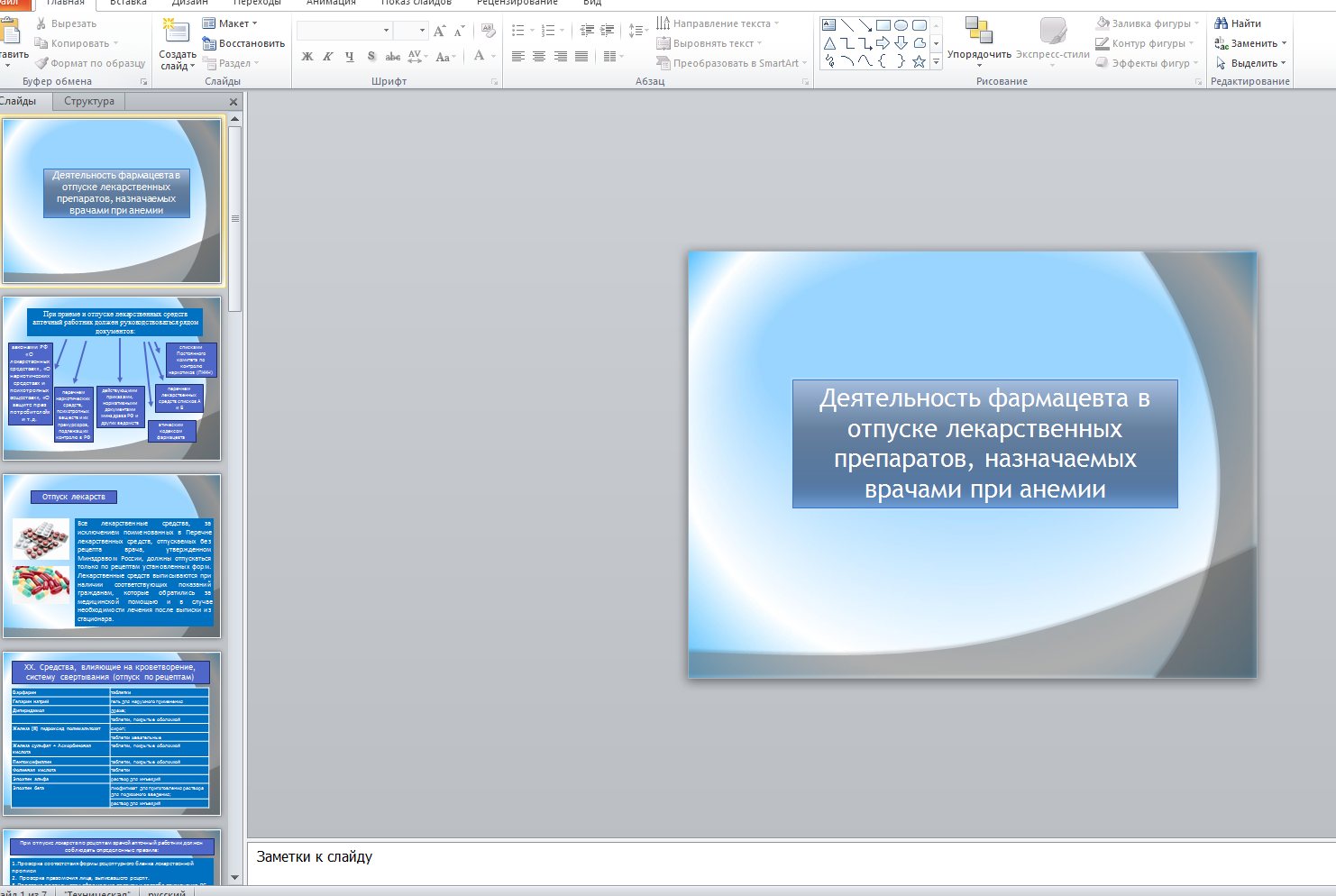This screenshot has height=896, width=1336.
Task: Open the Выделить select menu
Action: (x=1250, y=63)
